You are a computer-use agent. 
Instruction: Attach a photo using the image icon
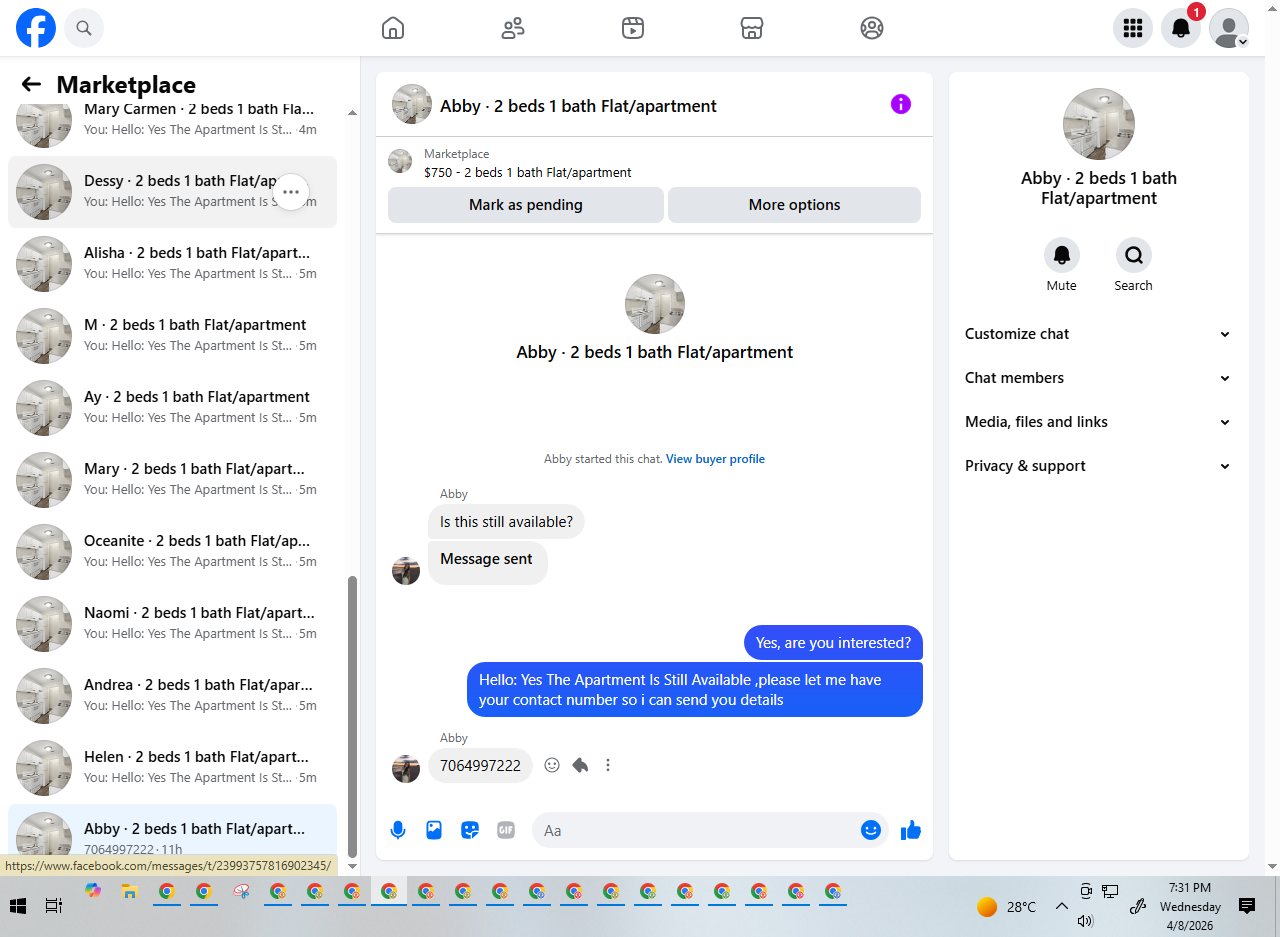coord(434,830)
